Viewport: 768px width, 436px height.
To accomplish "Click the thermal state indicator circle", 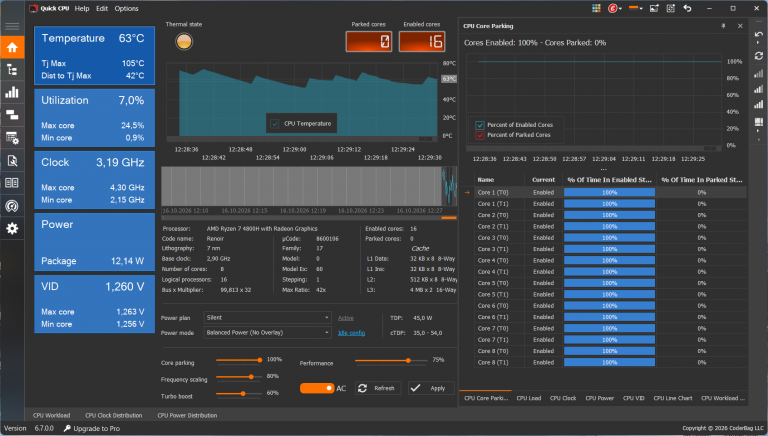I will pos(184,42).
